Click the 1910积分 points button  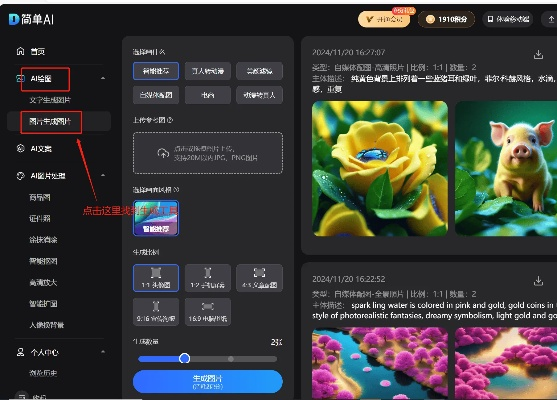coord(447,19)
